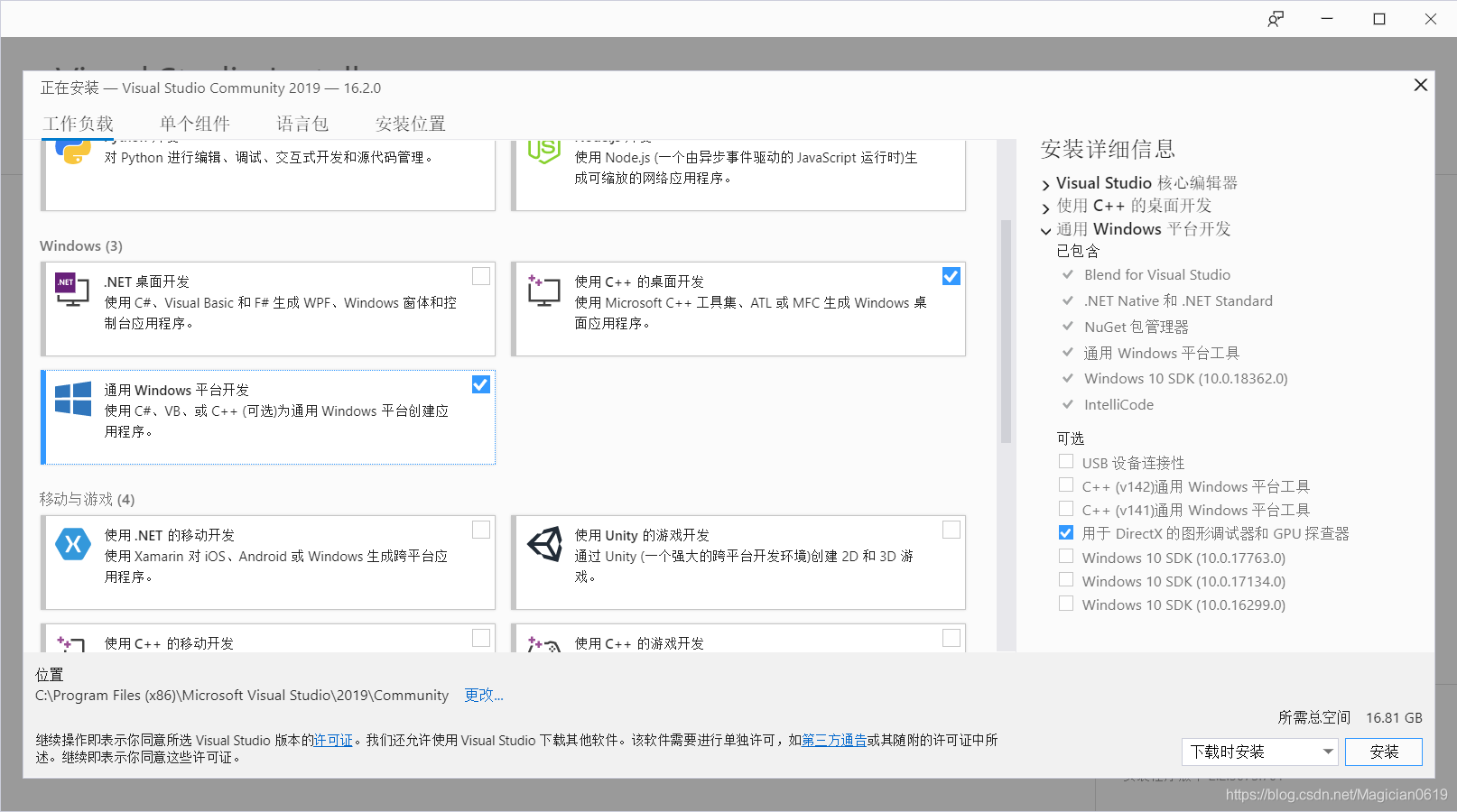Viewport: 1457px width, 812px height.
Task: Click the install path C:\Program Files (x86) text
Action: 242,695
